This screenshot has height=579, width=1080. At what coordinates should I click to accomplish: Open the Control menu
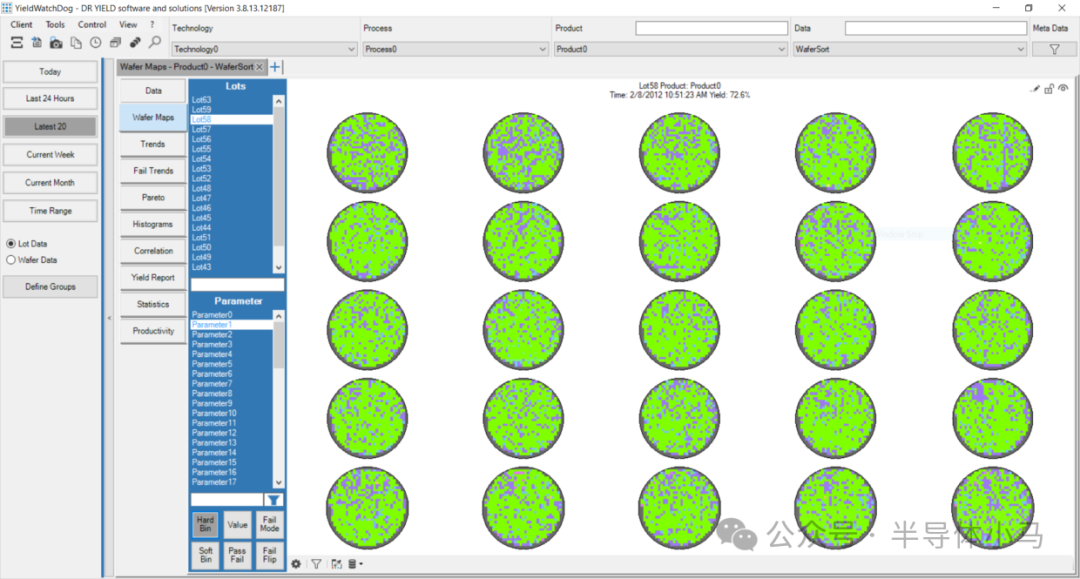point(92,25)
